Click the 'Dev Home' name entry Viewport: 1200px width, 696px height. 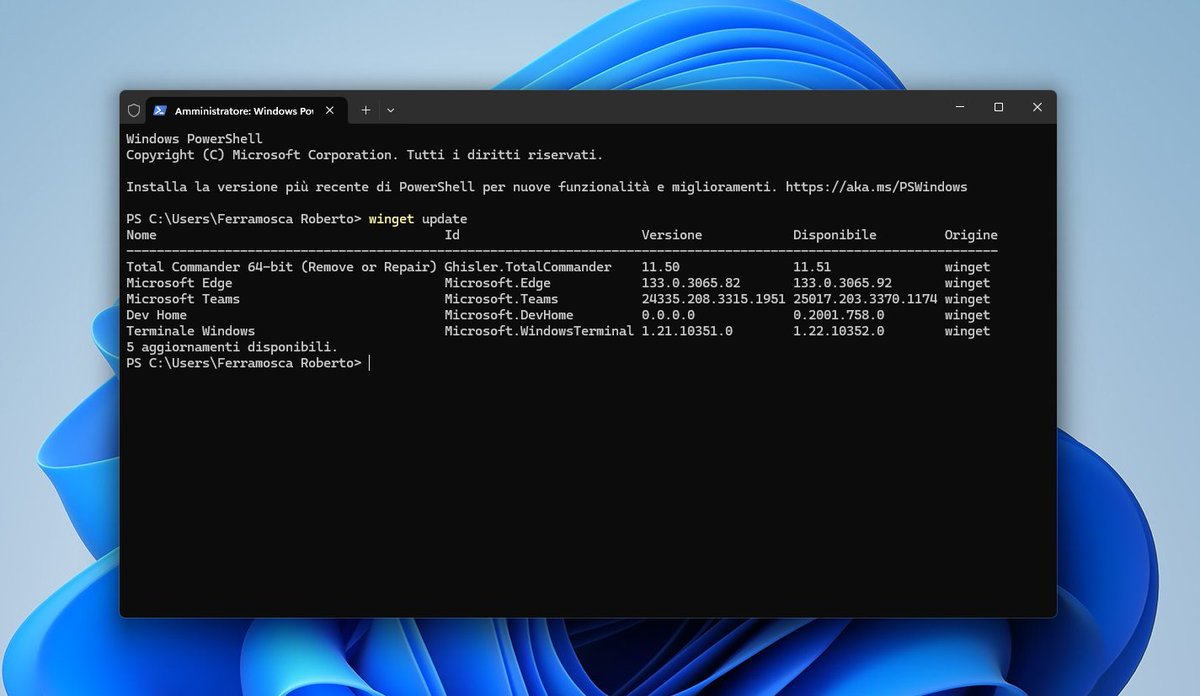[156, 315]
